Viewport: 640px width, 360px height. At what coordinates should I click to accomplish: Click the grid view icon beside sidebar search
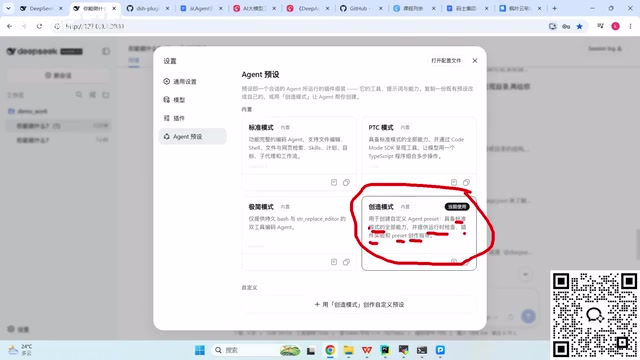click(x=93, y=95)
